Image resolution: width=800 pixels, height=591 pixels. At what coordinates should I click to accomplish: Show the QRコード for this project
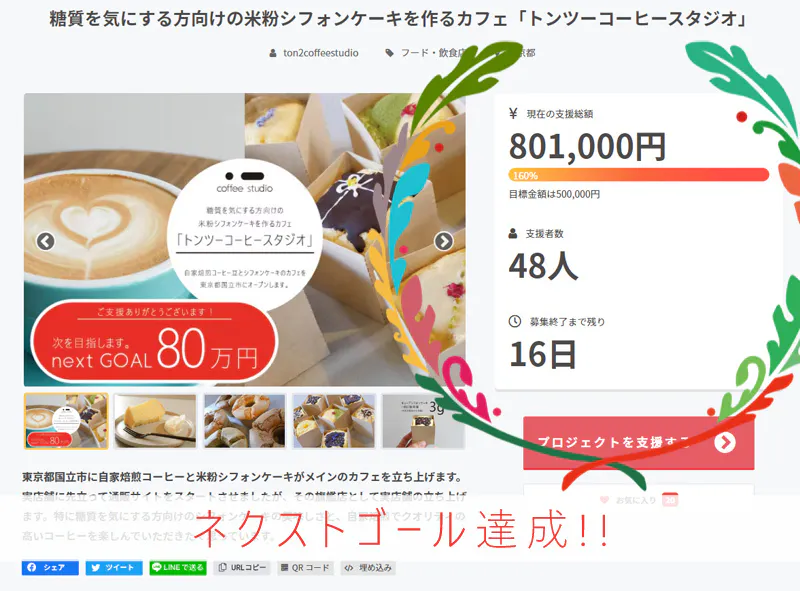(306, 568)
